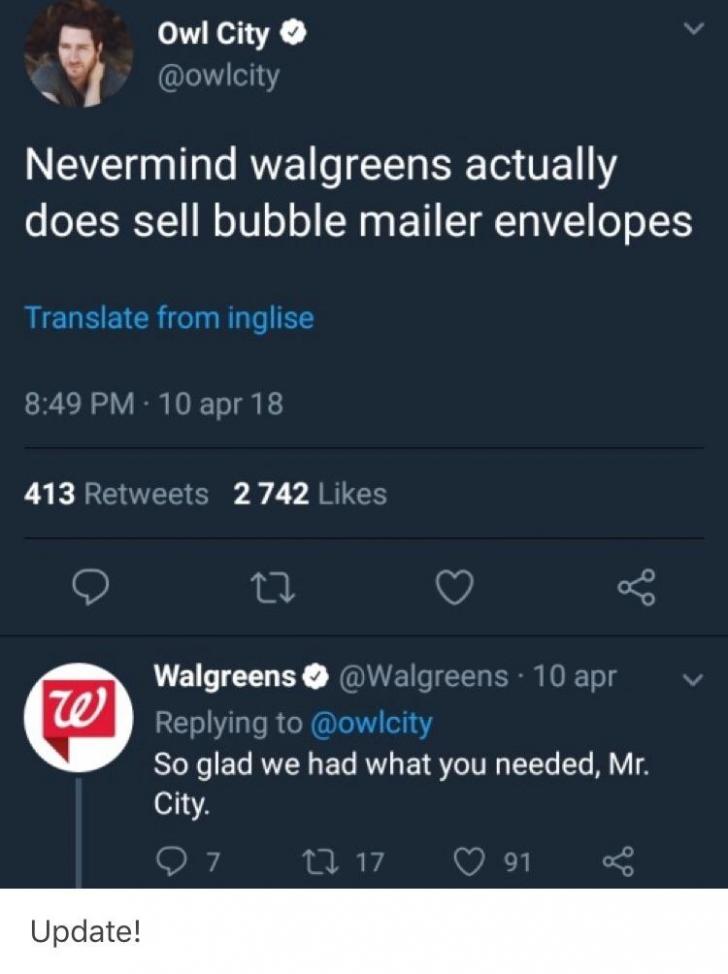Click Walgreens verified badge
728x974 pixels.
(316, 676)
